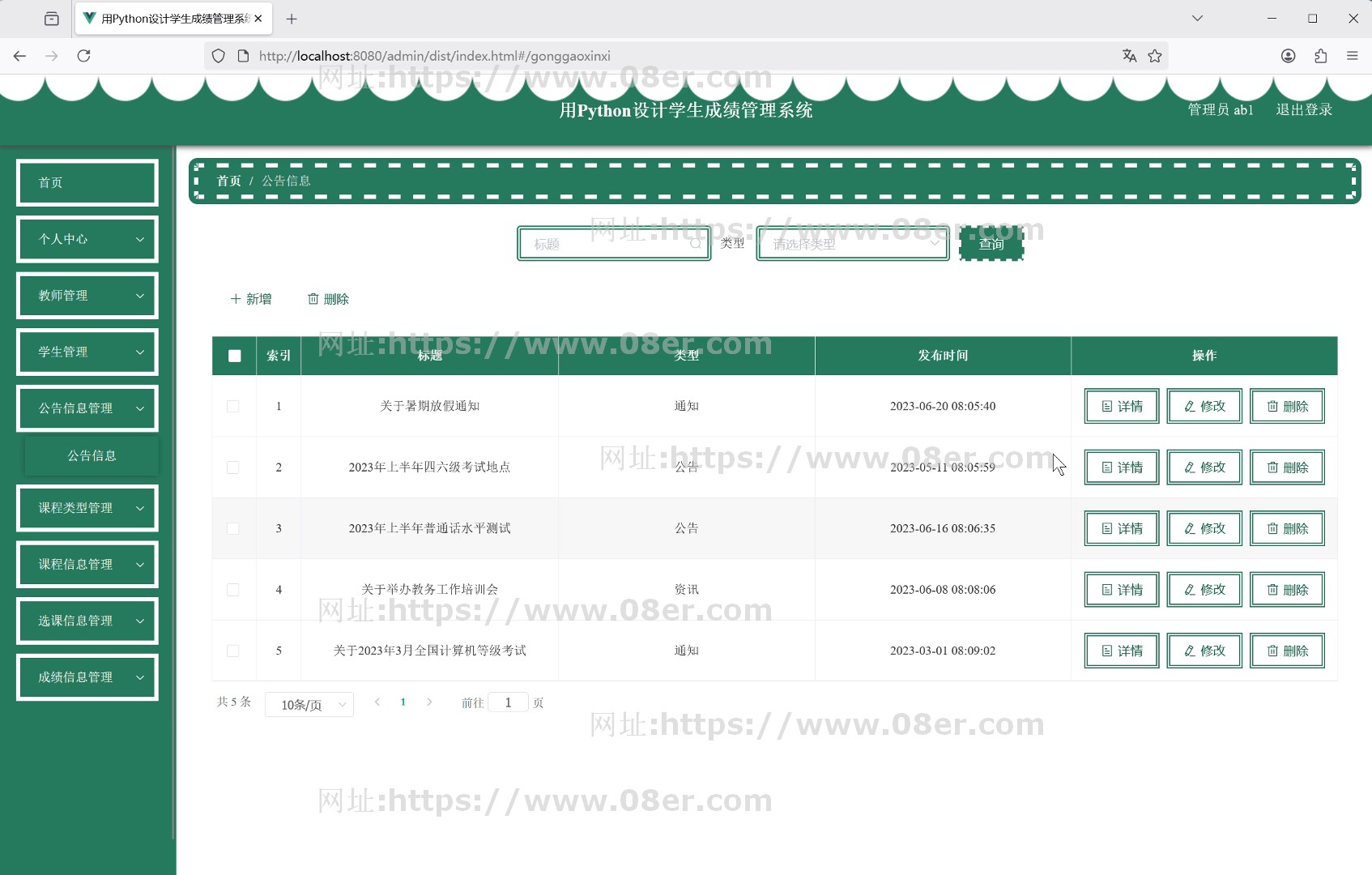Click 修改 for row 2 announcement
Screen dimensions: 1372x875
click(1204, 467)
